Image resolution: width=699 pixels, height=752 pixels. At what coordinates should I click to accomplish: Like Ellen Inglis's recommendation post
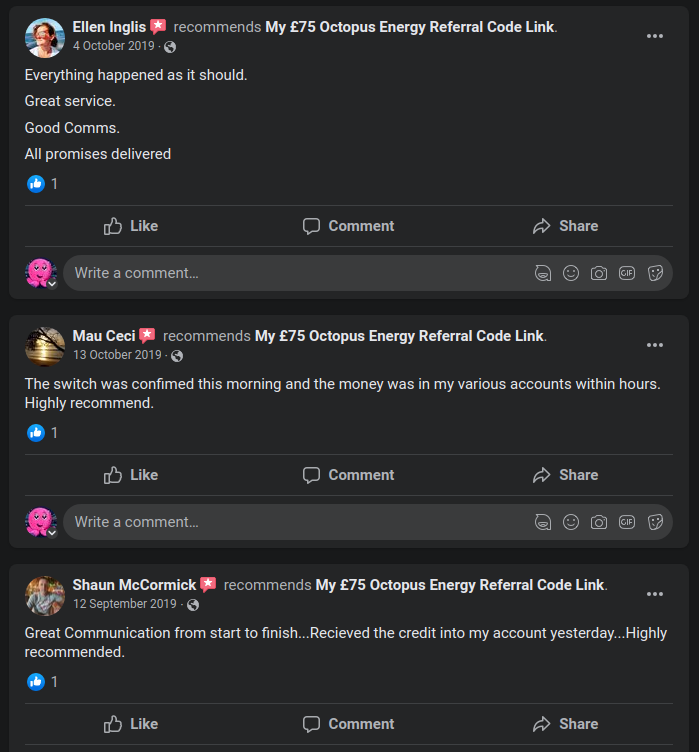(131, 226)
